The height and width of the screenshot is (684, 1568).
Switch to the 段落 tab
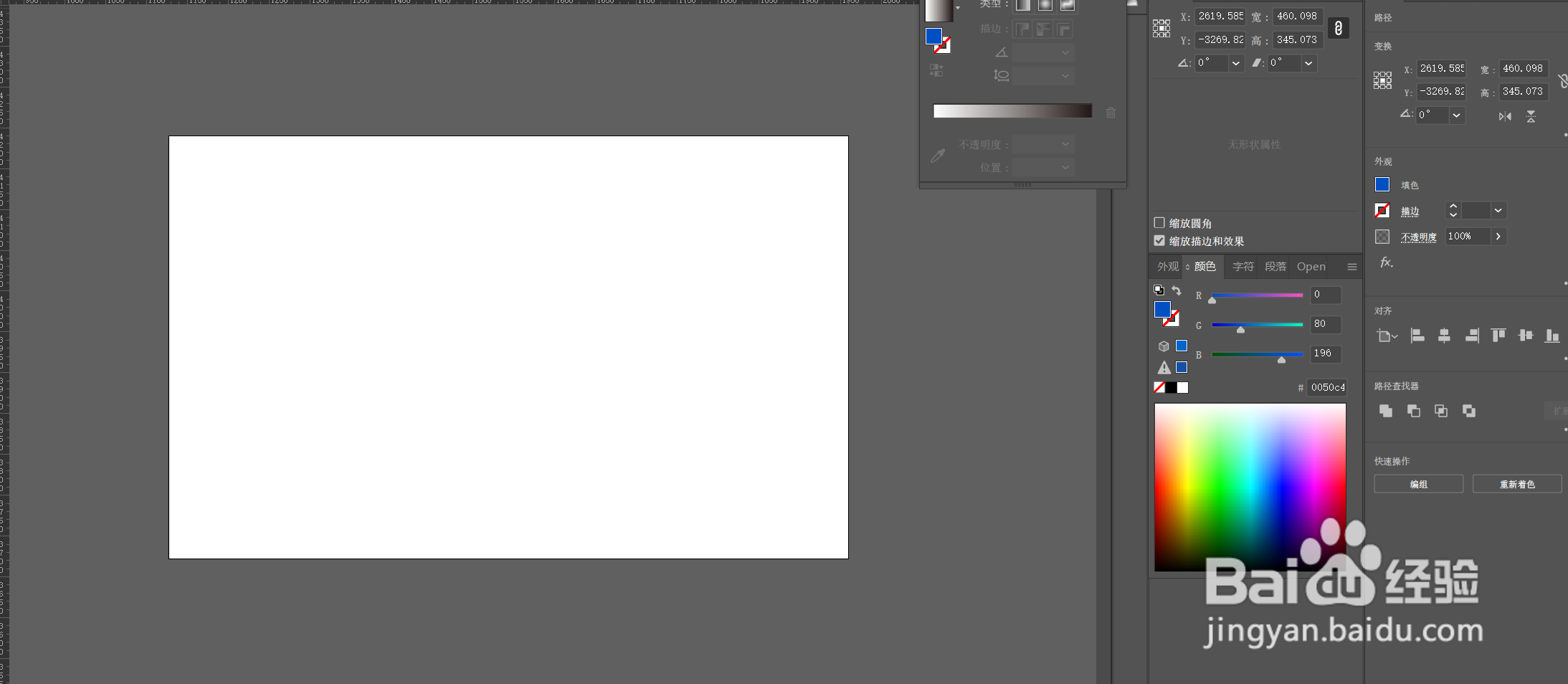tap(1275, 267)
